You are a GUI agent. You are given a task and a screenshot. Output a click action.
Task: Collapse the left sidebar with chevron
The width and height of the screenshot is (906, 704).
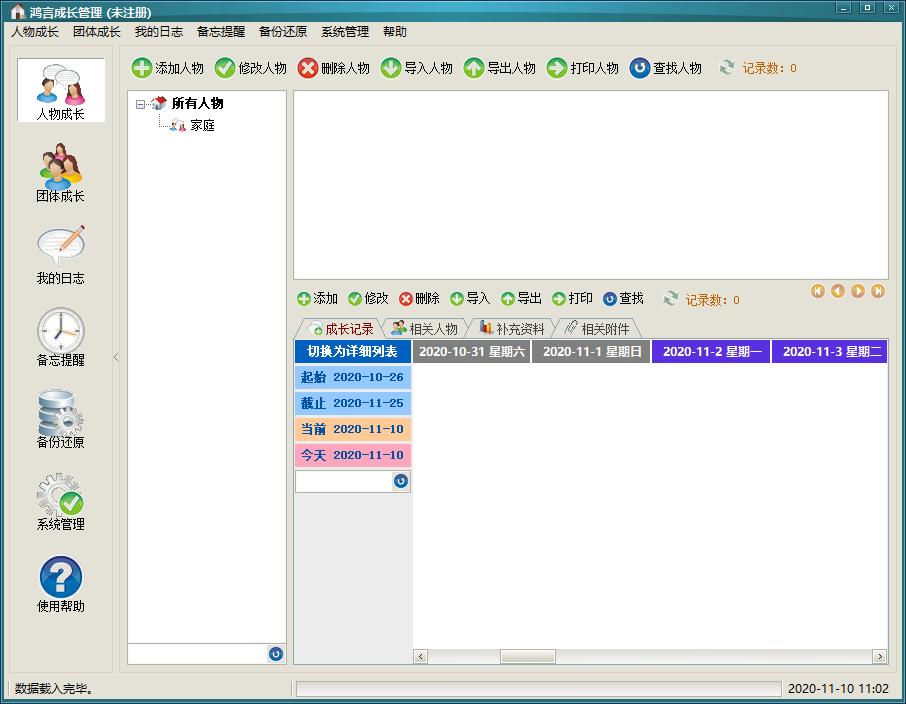tap(116, 357)
